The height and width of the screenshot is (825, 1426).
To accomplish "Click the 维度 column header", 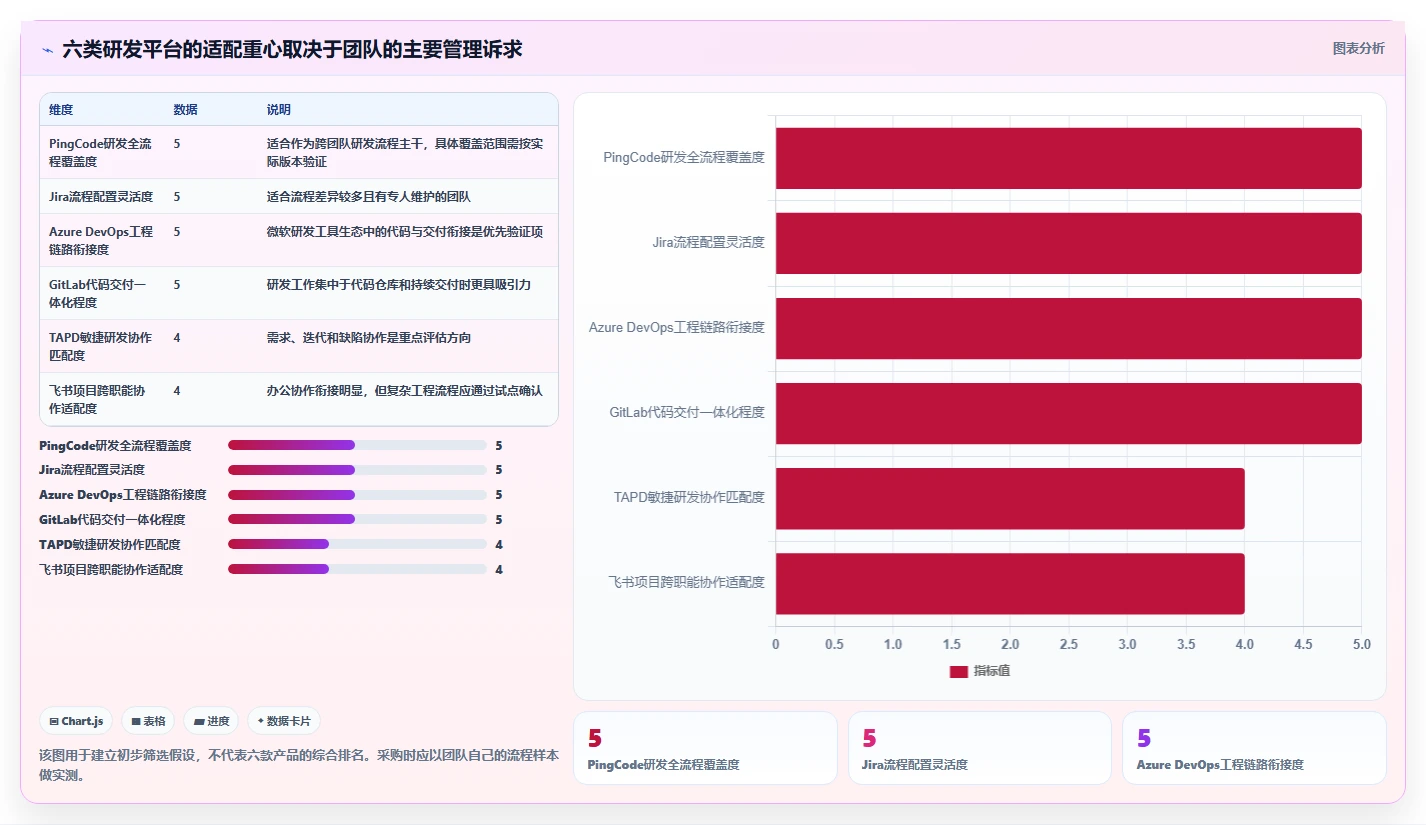I will (61, 109).
